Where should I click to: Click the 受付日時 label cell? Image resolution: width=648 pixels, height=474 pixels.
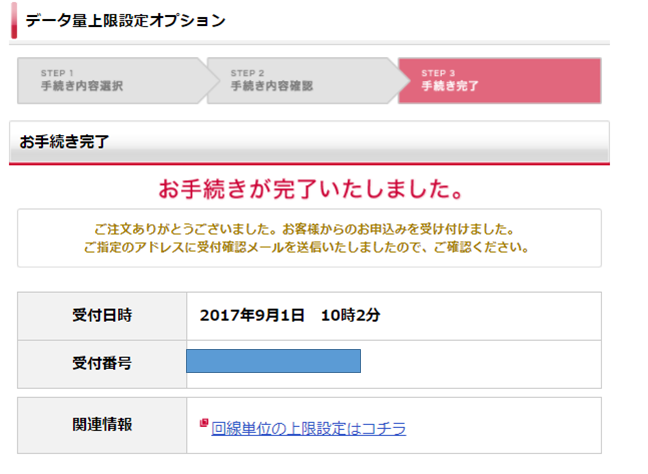point(102,316)
